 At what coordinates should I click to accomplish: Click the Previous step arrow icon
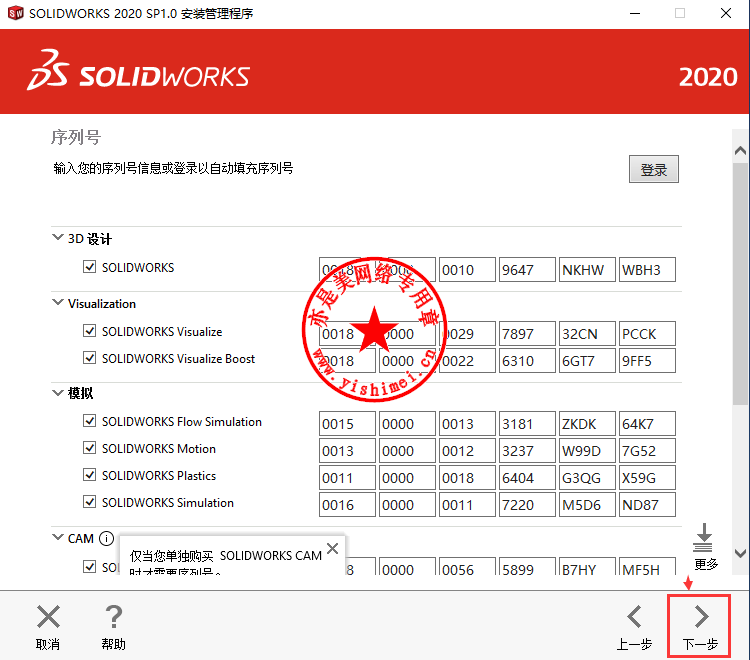[634, 616]
